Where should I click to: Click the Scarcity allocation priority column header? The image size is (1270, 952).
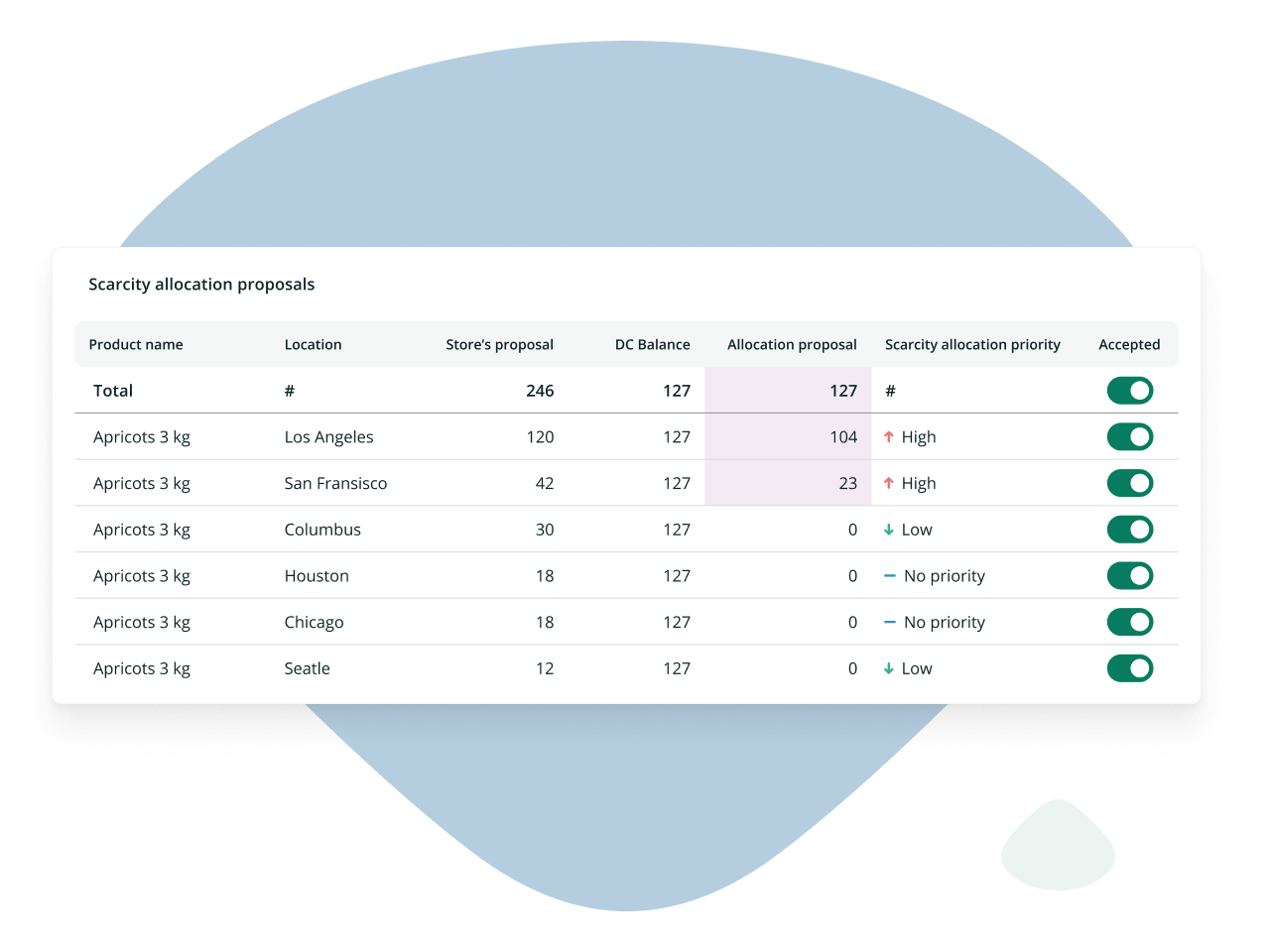click(972, 345)
